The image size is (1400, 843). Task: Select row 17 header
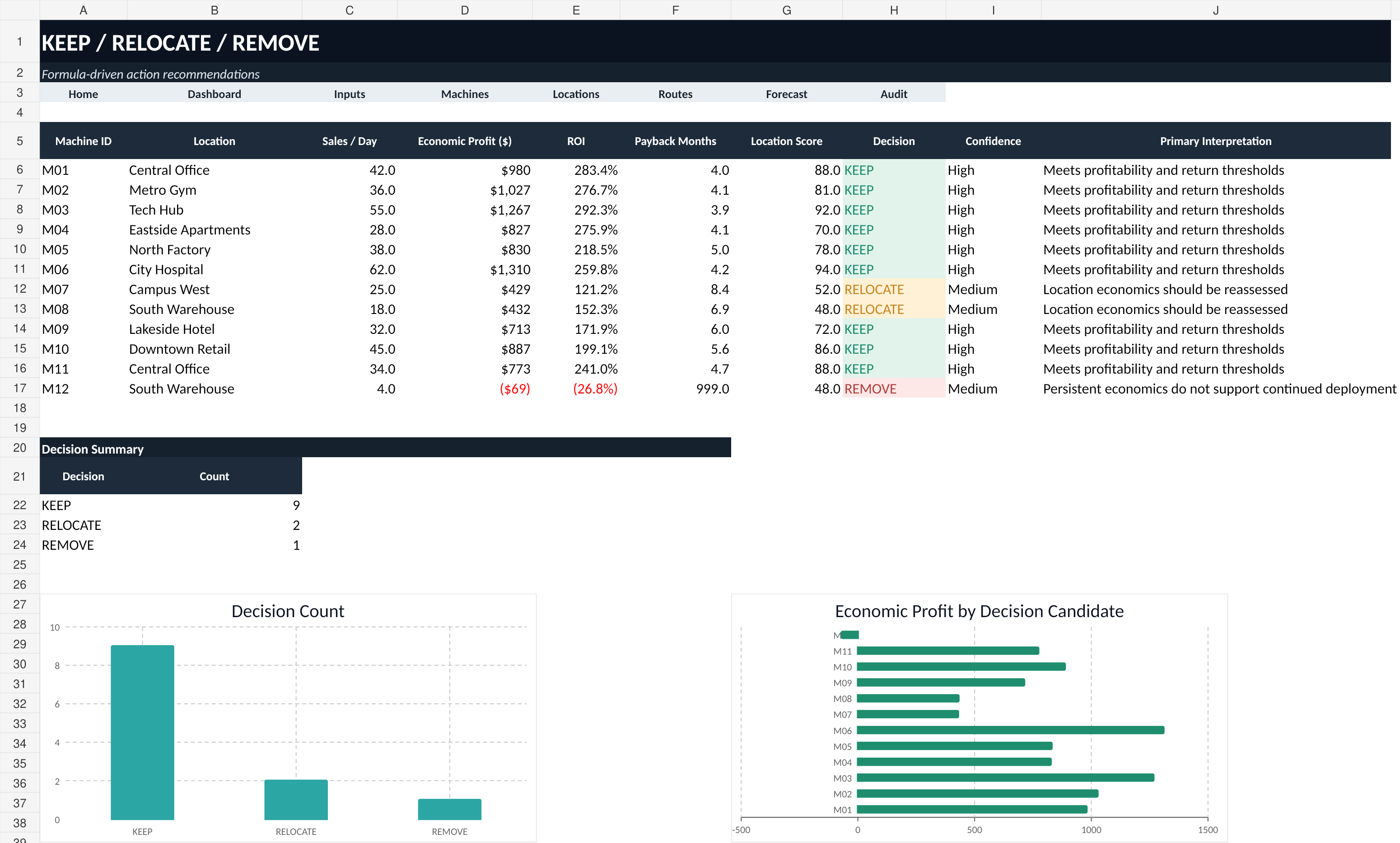tap(20, 389)
